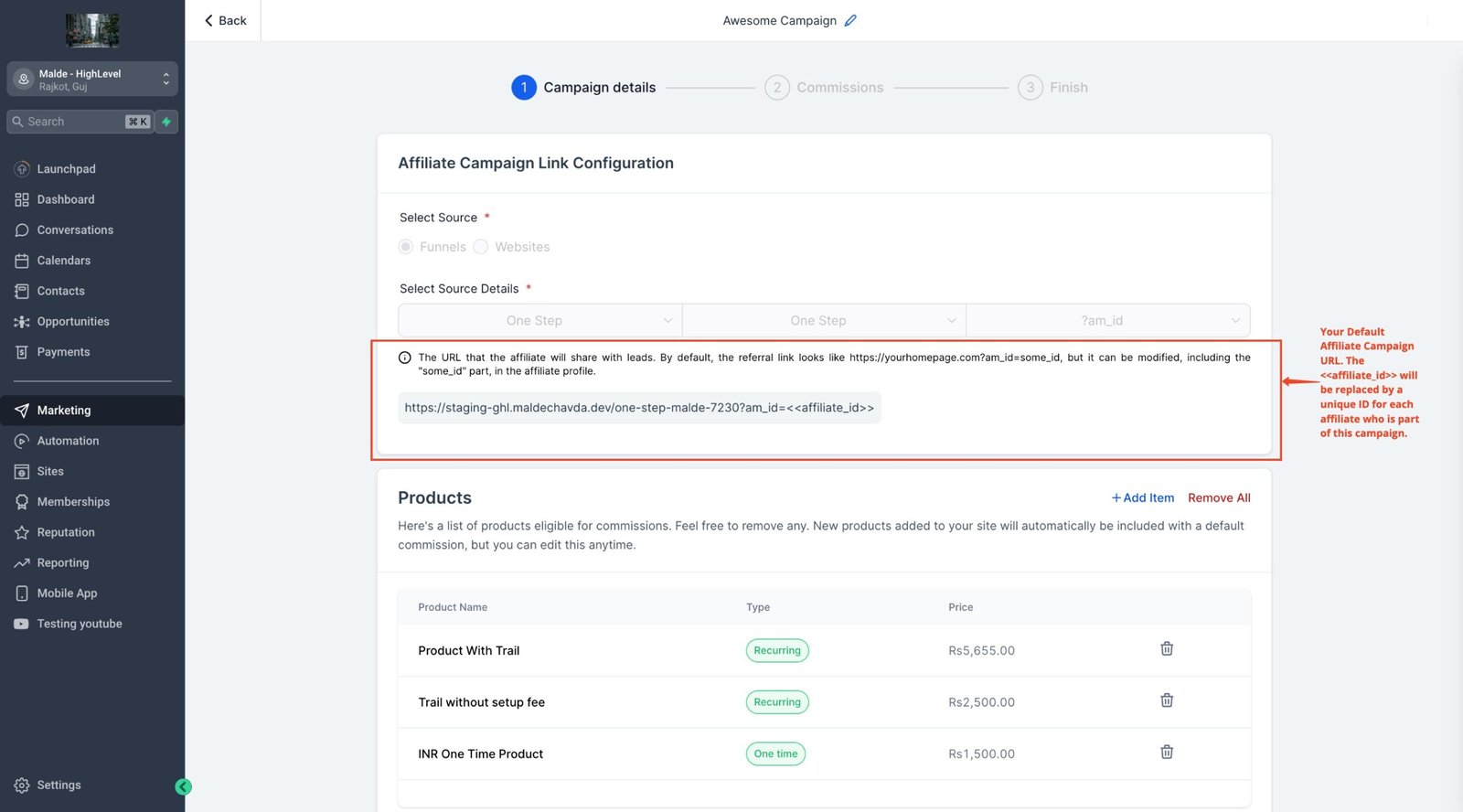This screenshot has width=1463, height=812.
Task: Open Marketing in the sidebar
Action: (x=64, y=411)
